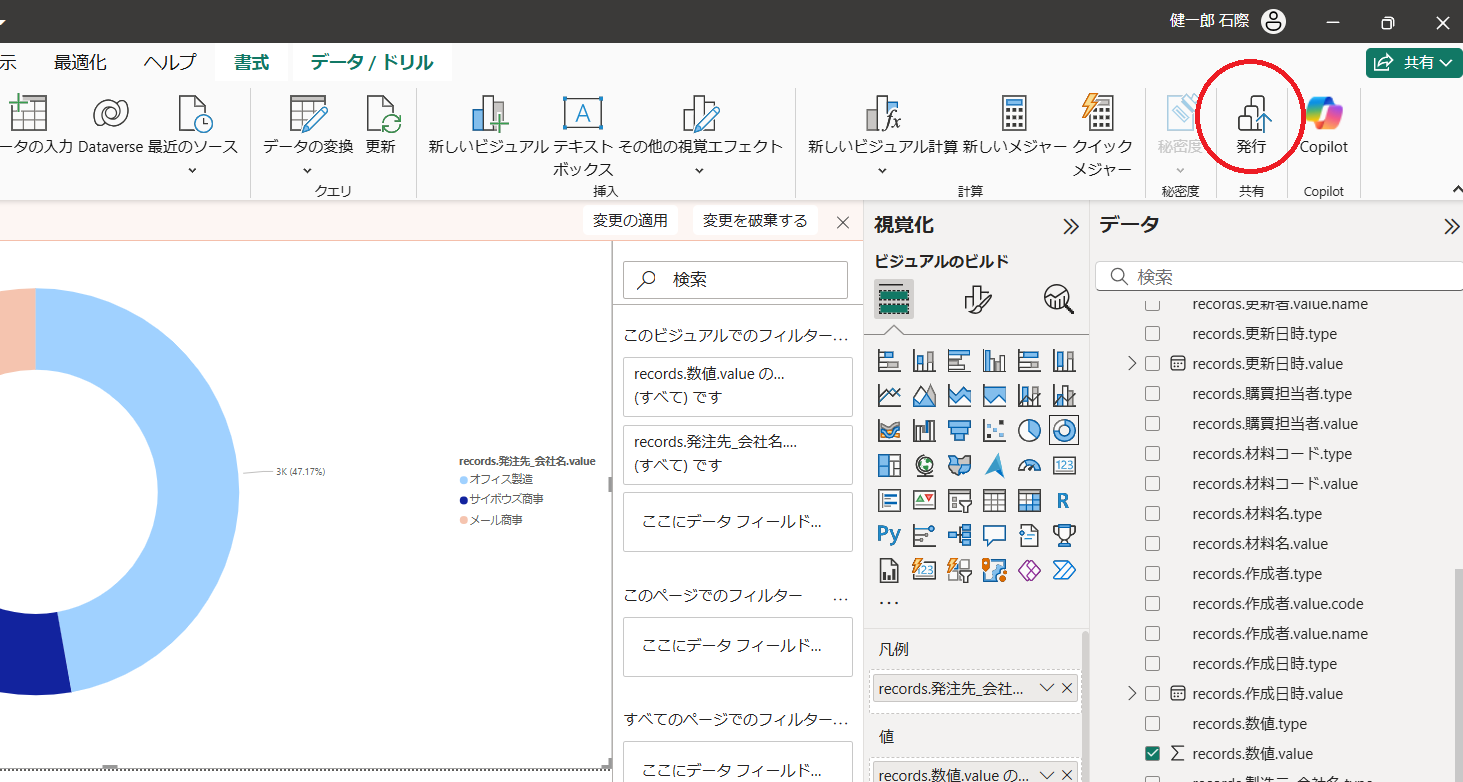Check the records.材料名.value field

pyautogui.click(x=1152, y=543)
